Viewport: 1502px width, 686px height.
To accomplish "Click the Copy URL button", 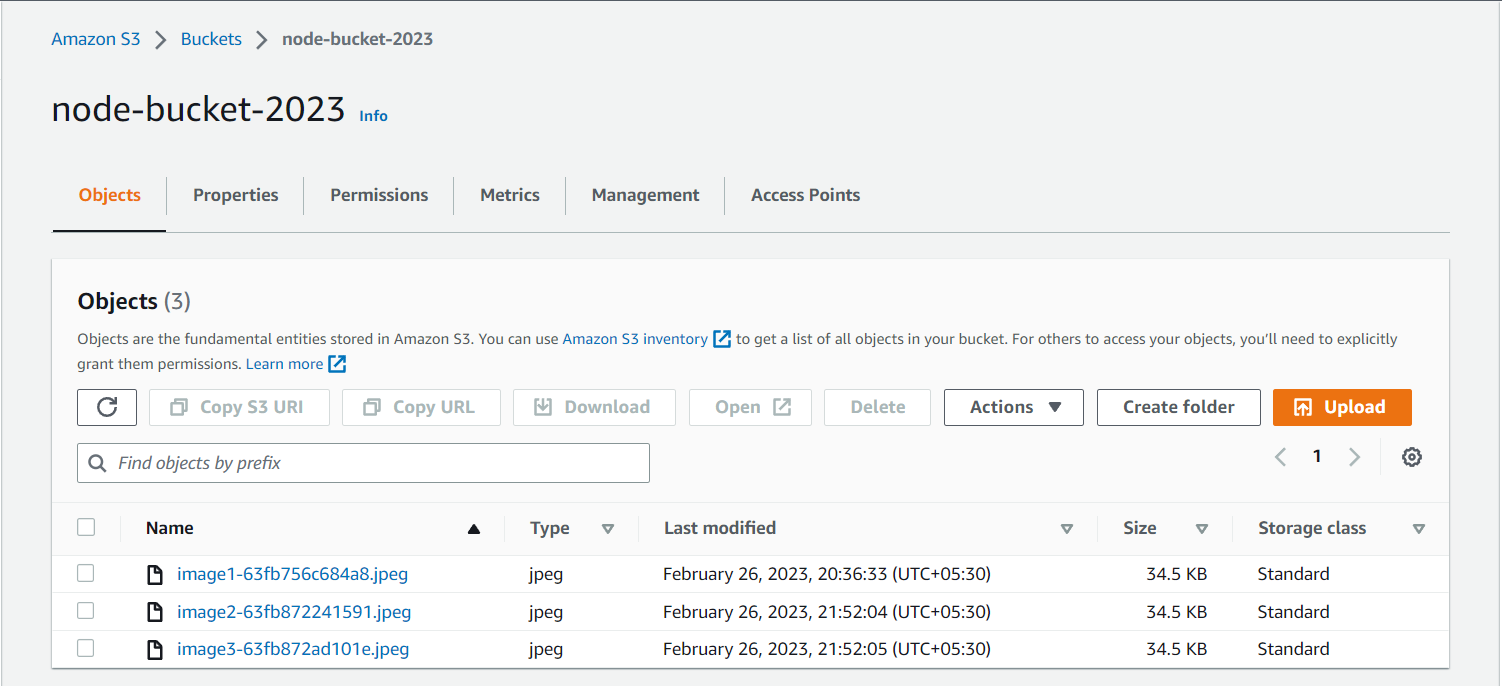I will (421, 407).
